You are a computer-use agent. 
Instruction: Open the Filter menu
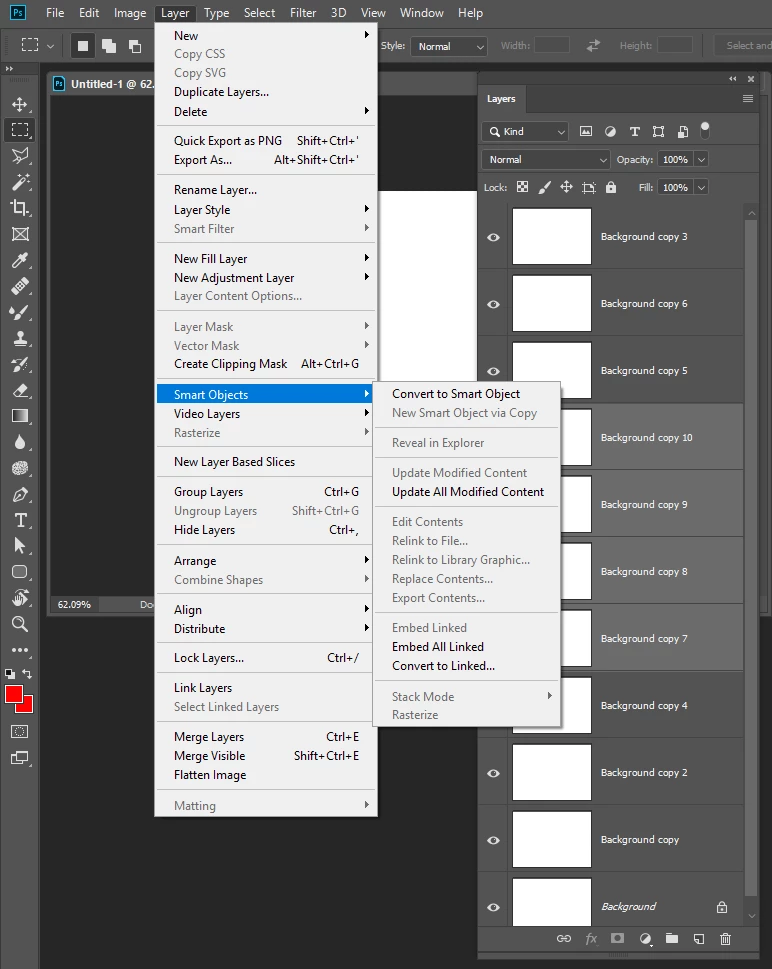coord(303,12)
